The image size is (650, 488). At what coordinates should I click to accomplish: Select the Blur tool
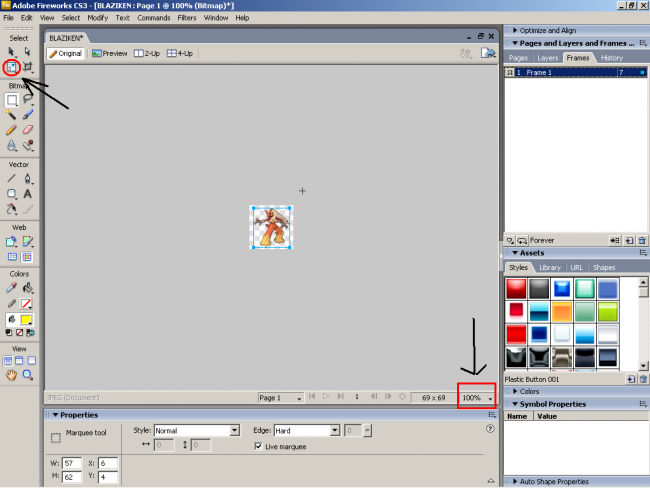(x=11, y=145)
